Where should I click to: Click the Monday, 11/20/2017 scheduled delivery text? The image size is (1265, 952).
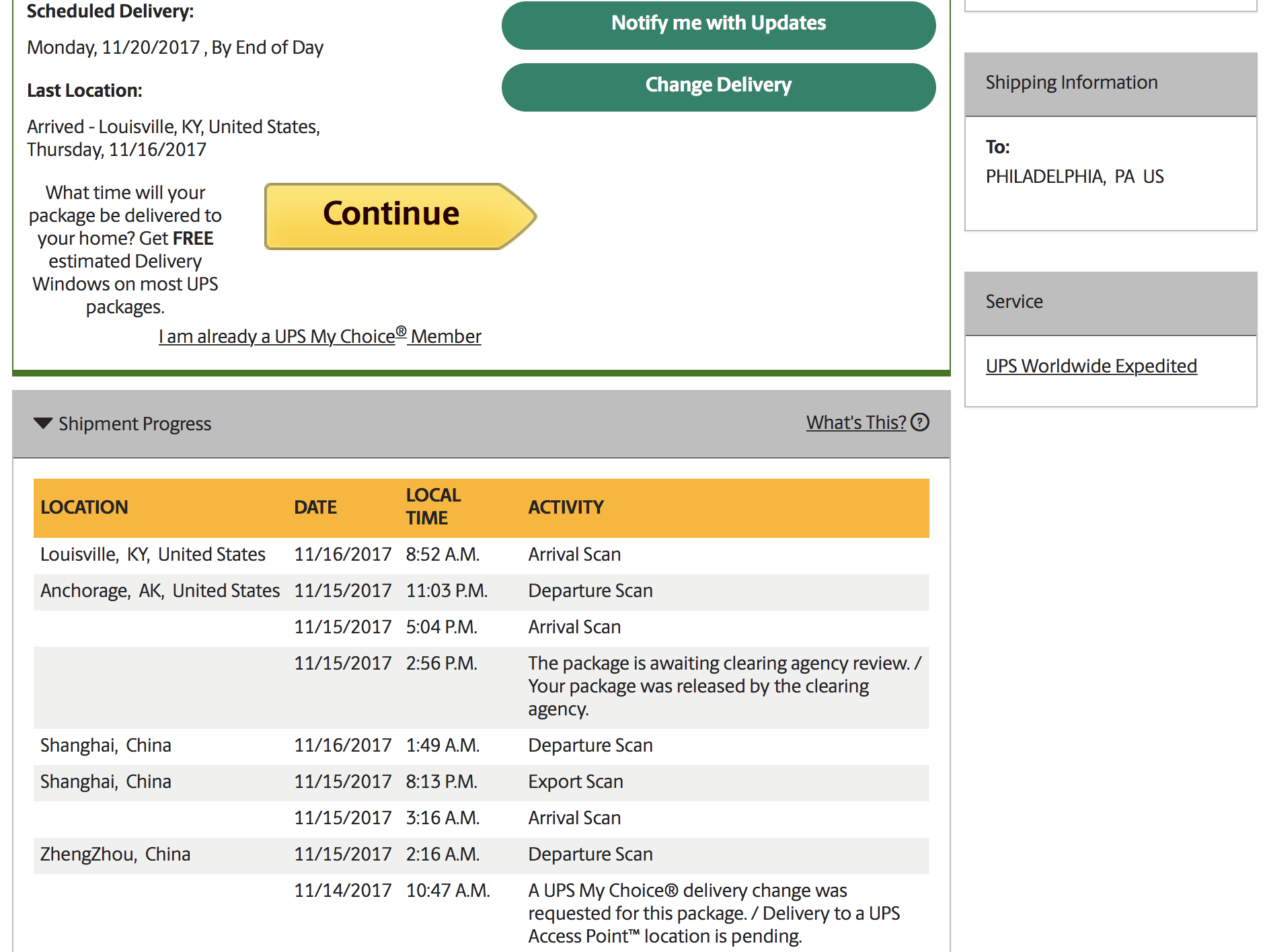[175, 47]
